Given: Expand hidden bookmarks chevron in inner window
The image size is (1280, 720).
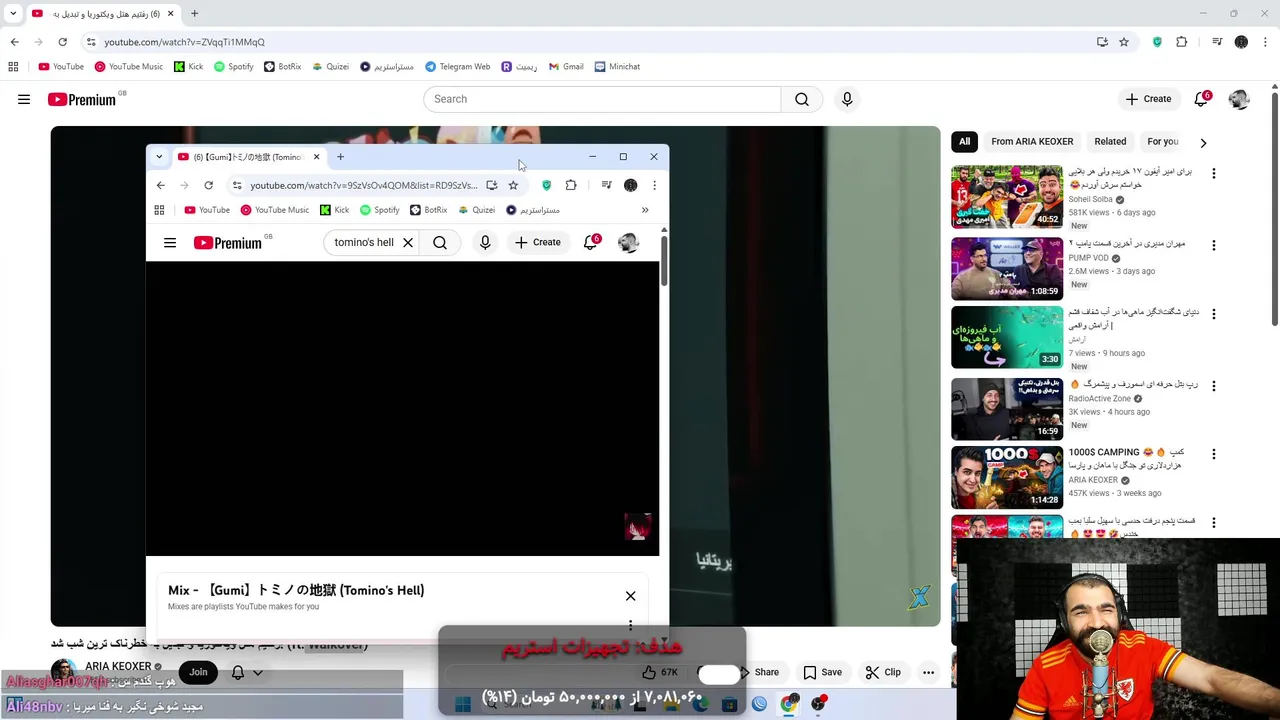Looking at the screenshot, I should pos(645,210).
